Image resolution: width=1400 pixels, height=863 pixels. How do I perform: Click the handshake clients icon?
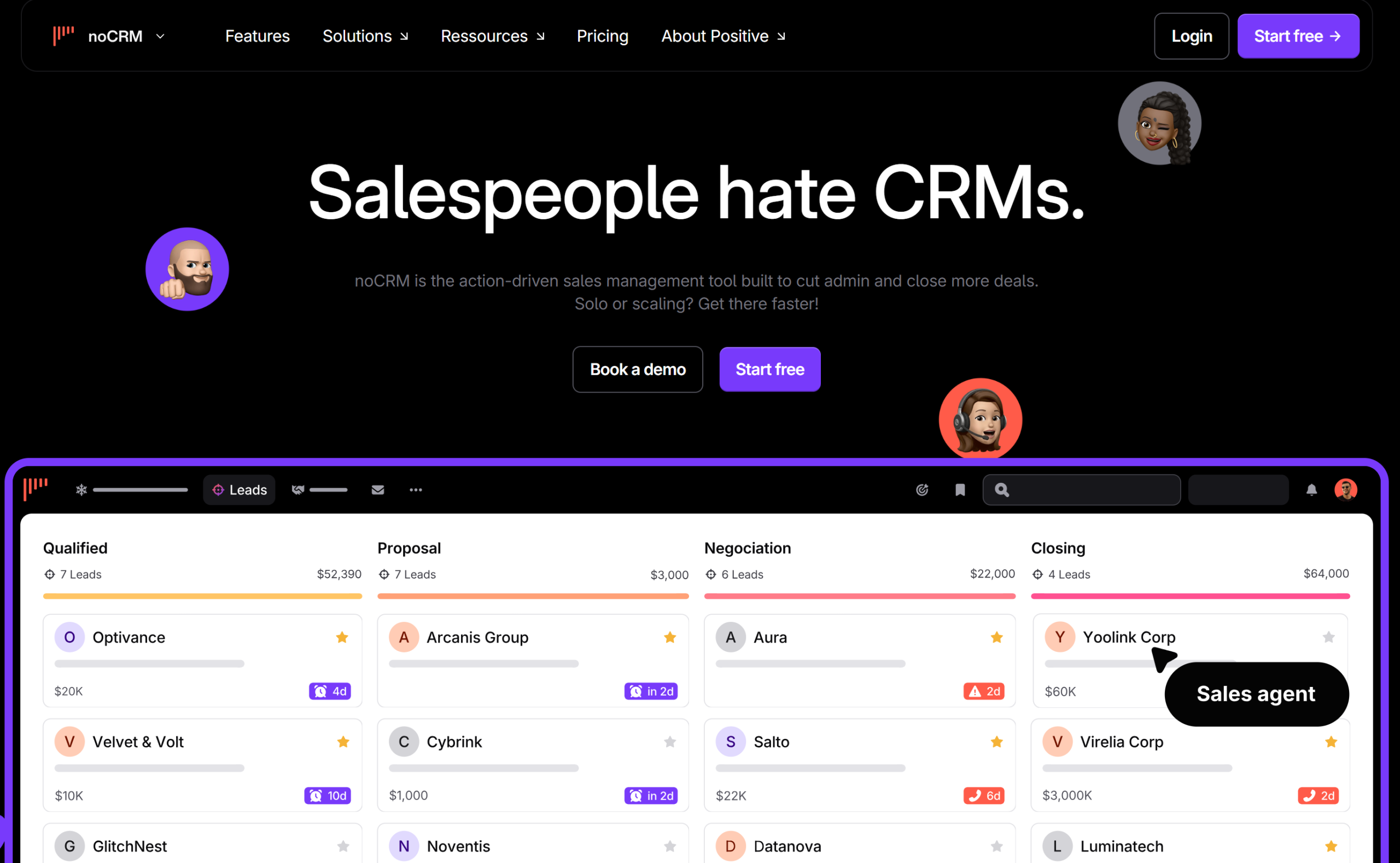(x=297, y=489)
